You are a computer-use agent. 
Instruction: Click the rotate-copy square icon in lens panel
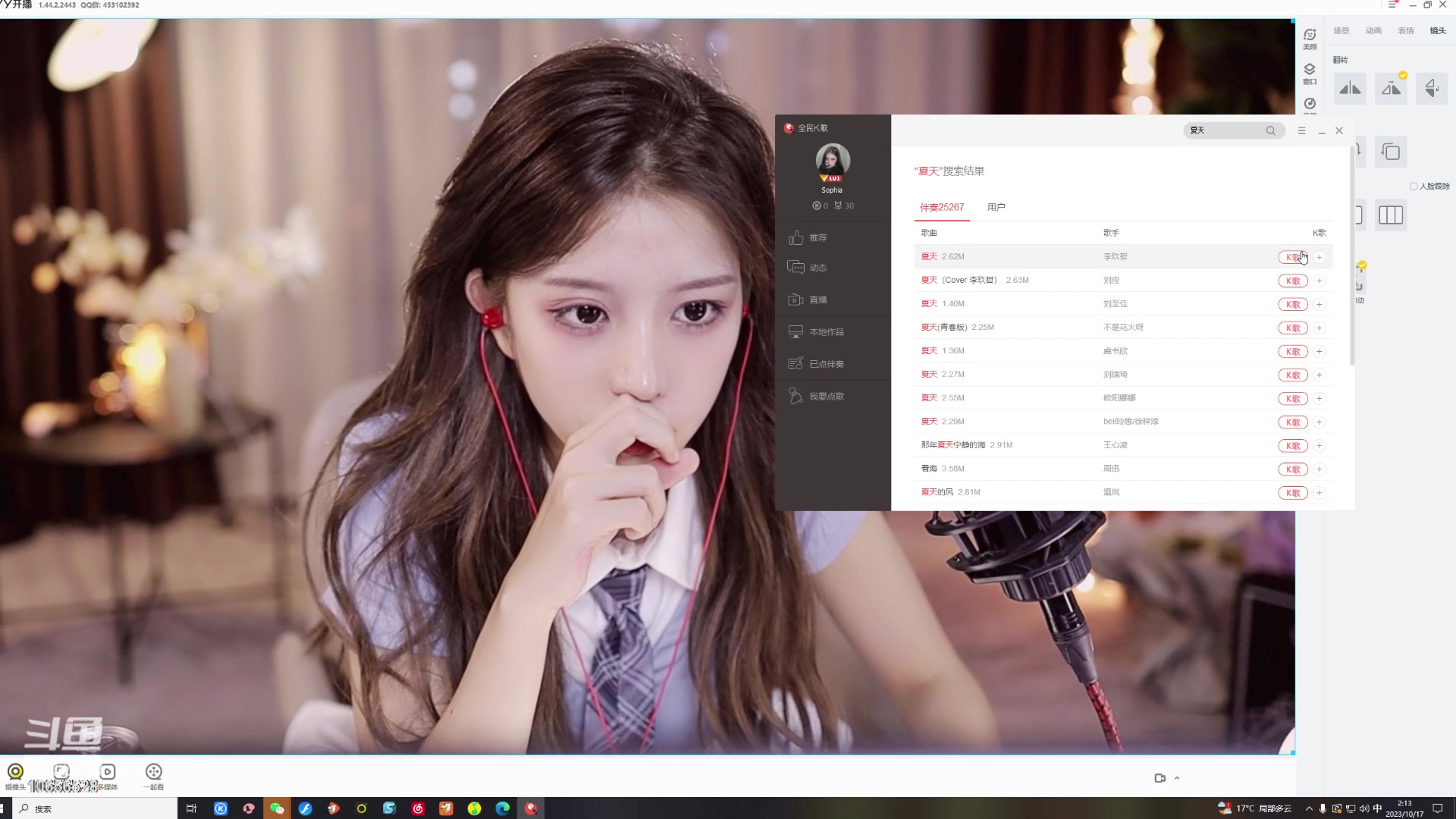[1391, 152]
